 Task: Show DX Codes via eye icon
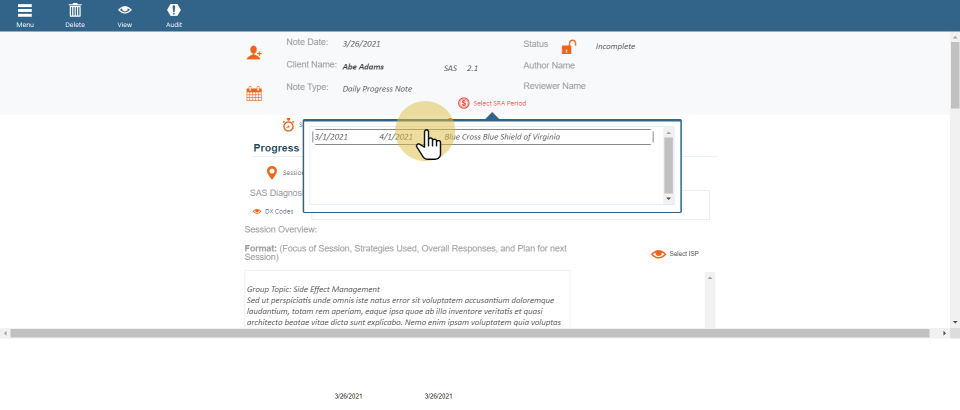257,212
